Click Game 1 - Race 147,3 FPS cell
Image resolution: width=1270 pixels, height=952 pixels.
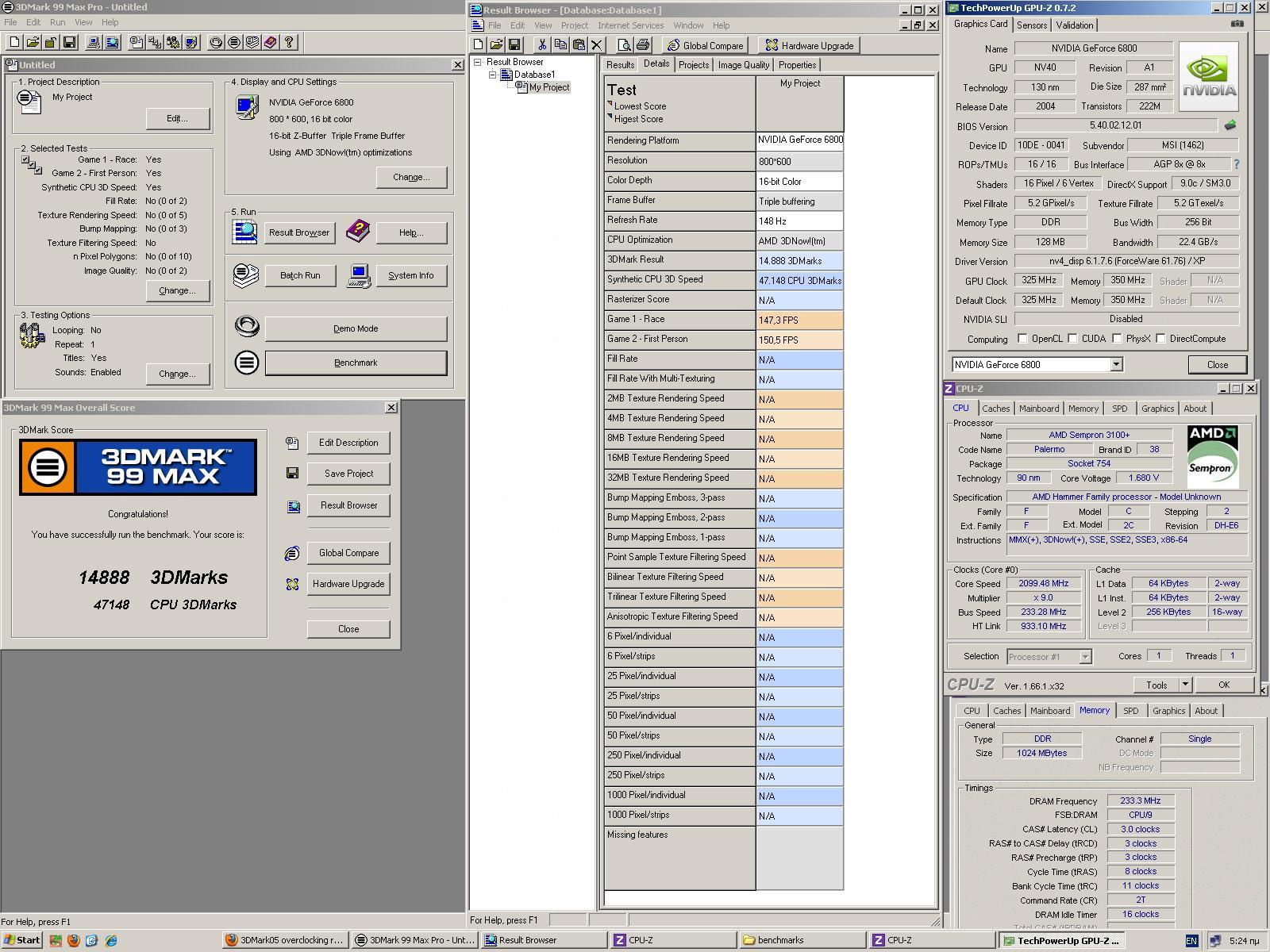point(799,320)
